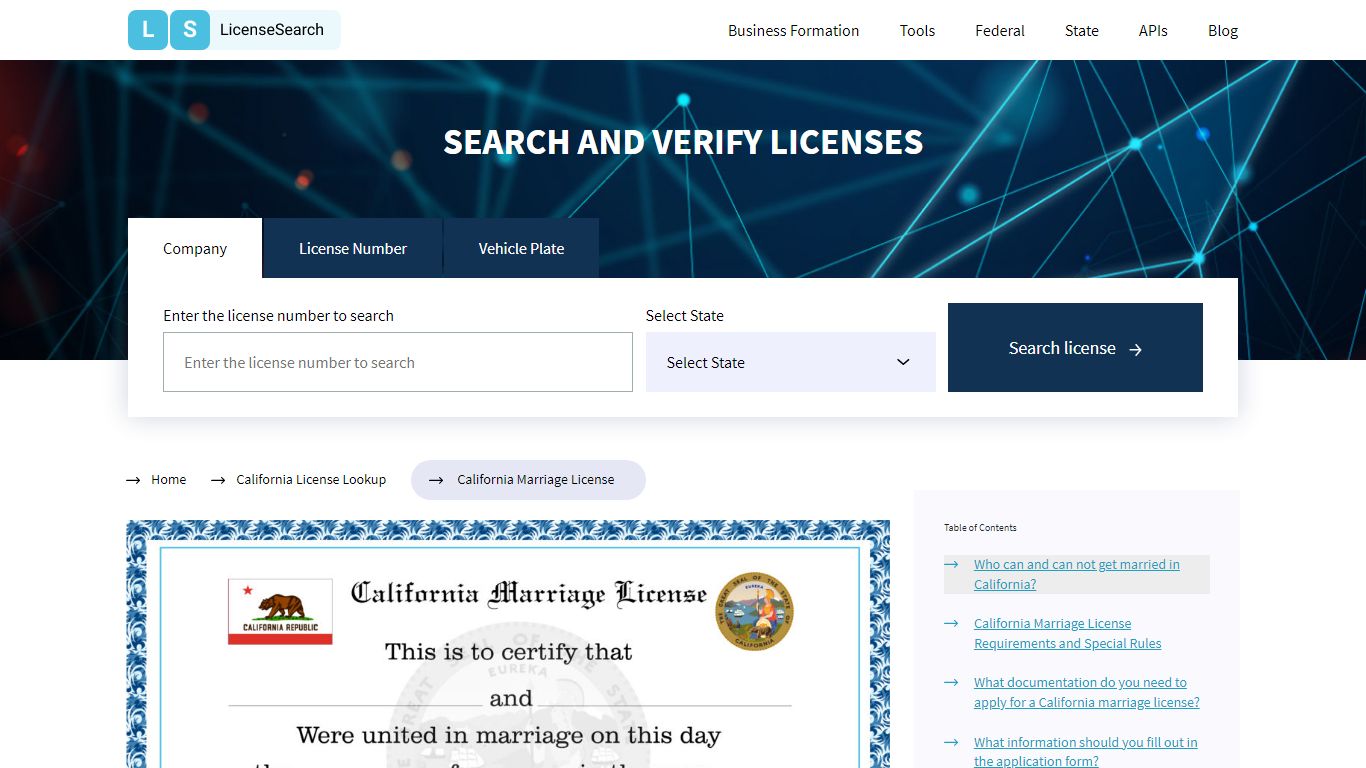Open the Tools menu

(917, 30)
